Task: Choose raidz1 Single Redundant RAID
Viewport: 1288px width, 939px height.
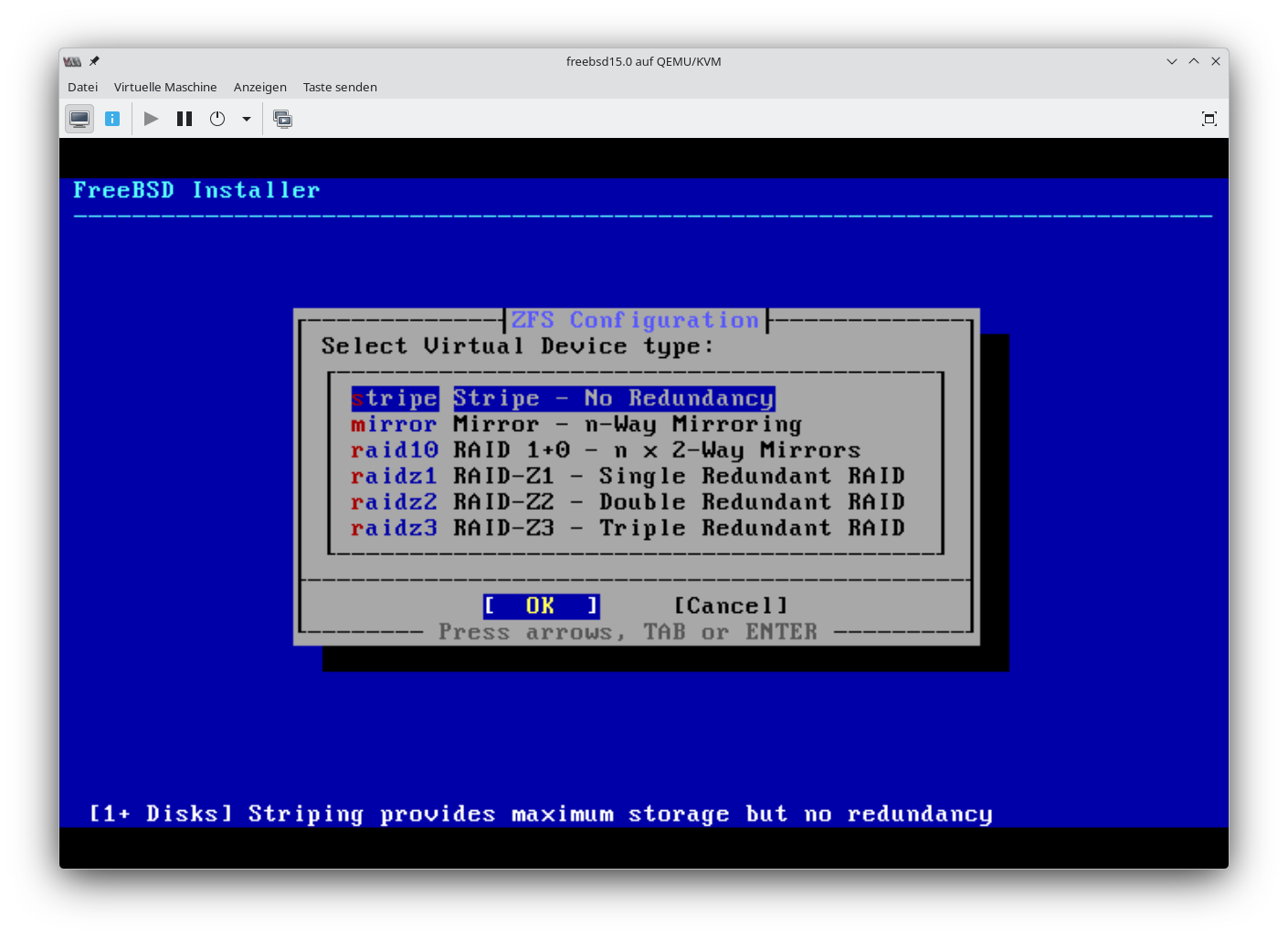Action: pos(627,476)
